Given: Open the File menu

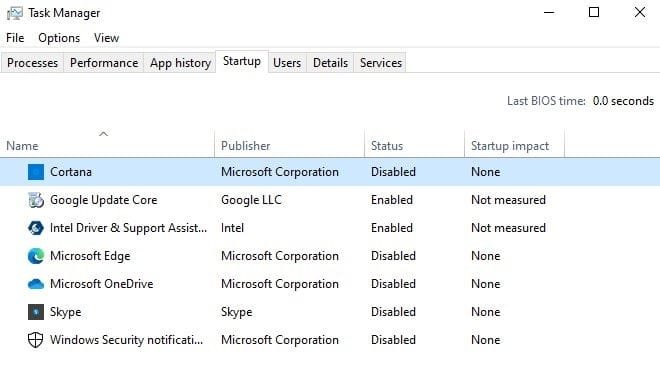Looking at the screenshot, I should click(x=15, y=38).
